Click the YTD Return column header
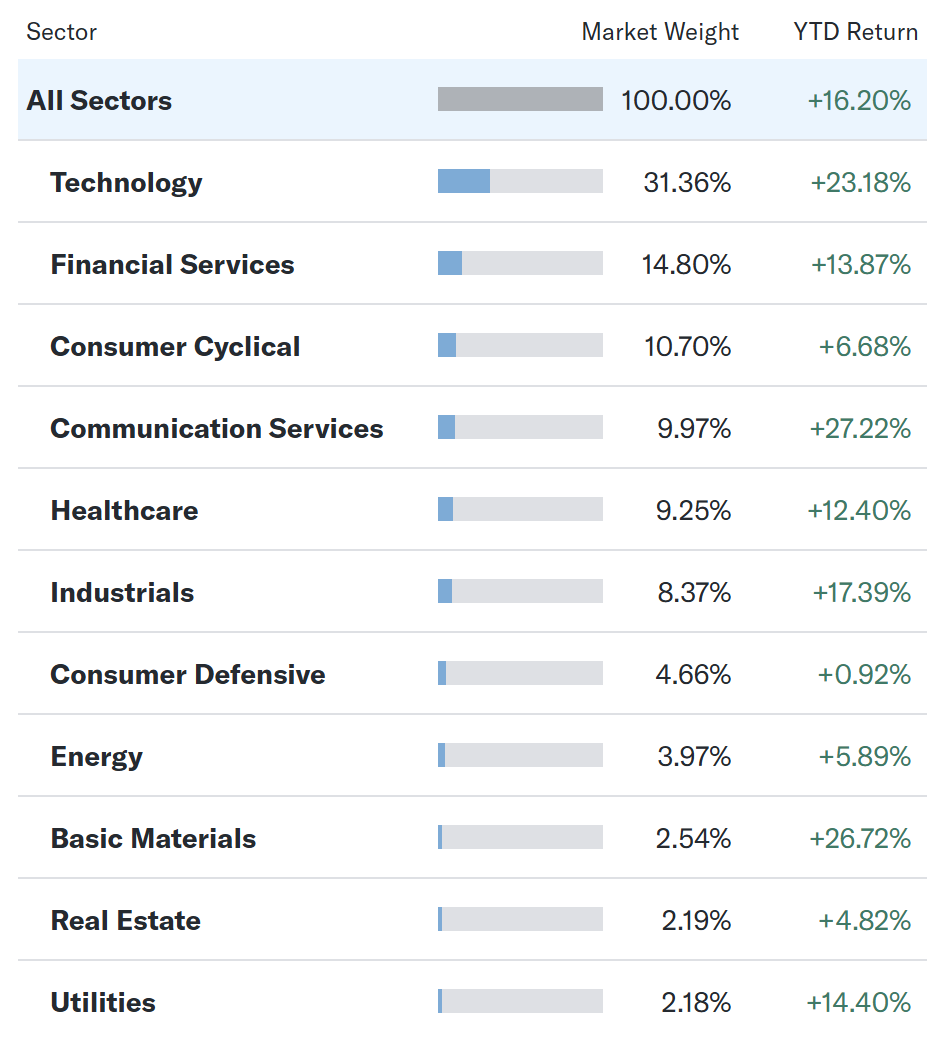 click(x=855, y=32)
